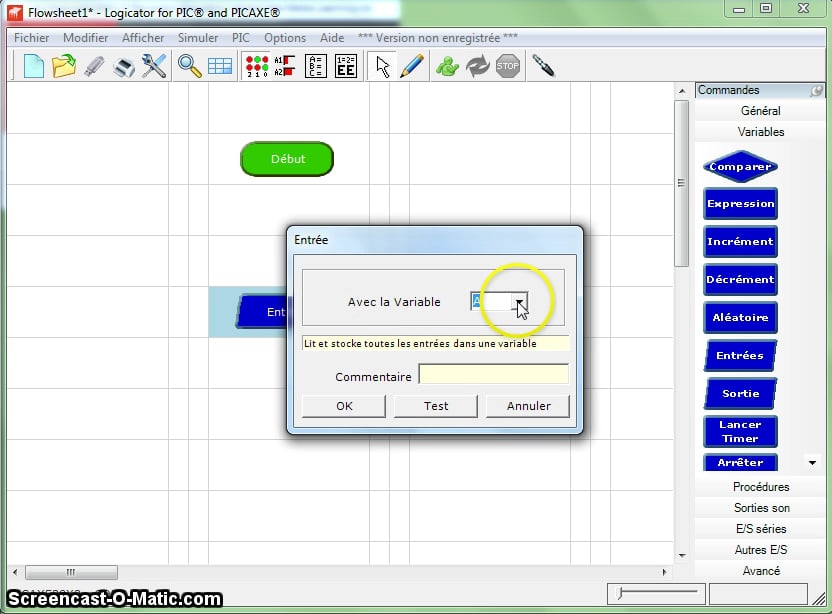Select the Incrément command block

coord(740,241)
